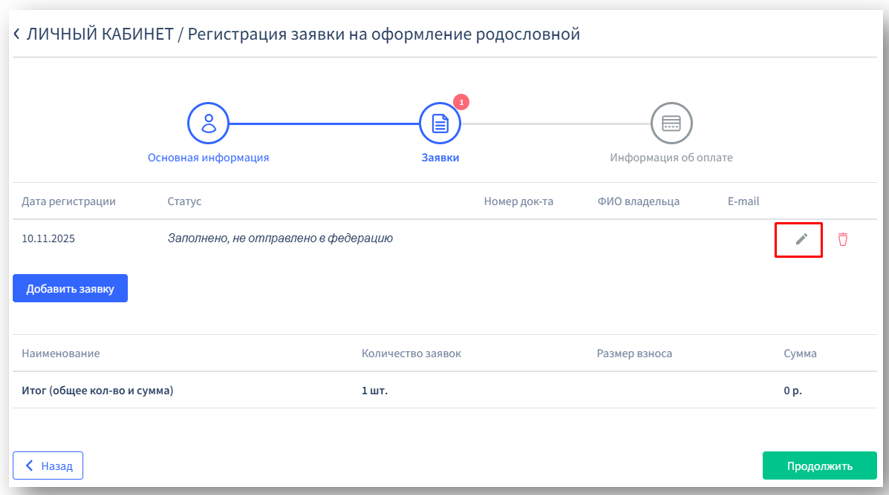Click the pencil edit icon for the application

pyautogui.click(x=800, y=239)
